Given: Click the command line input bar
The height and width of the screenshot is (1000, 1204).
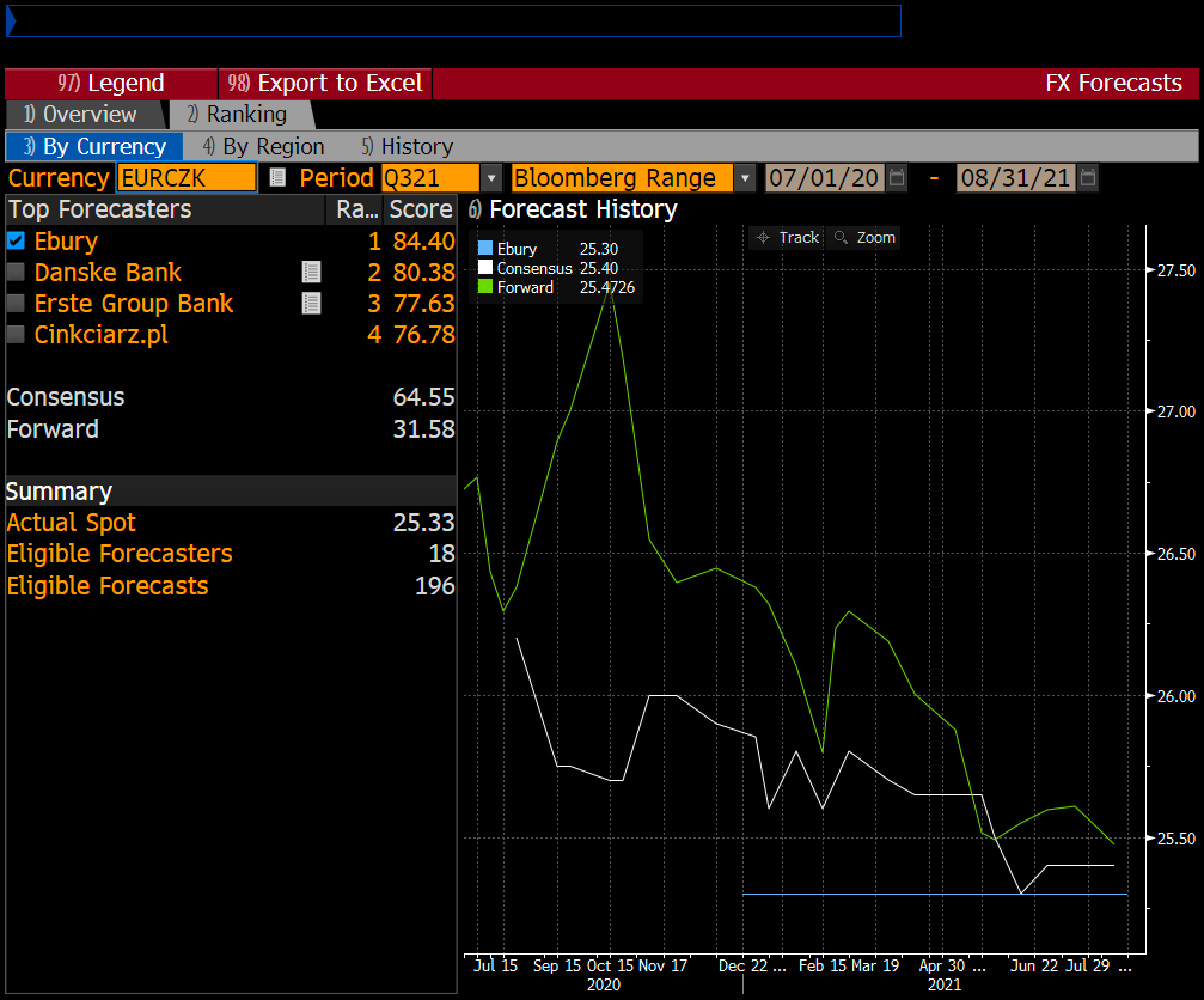Looking at the screenshot, I should tap(453, 22).
